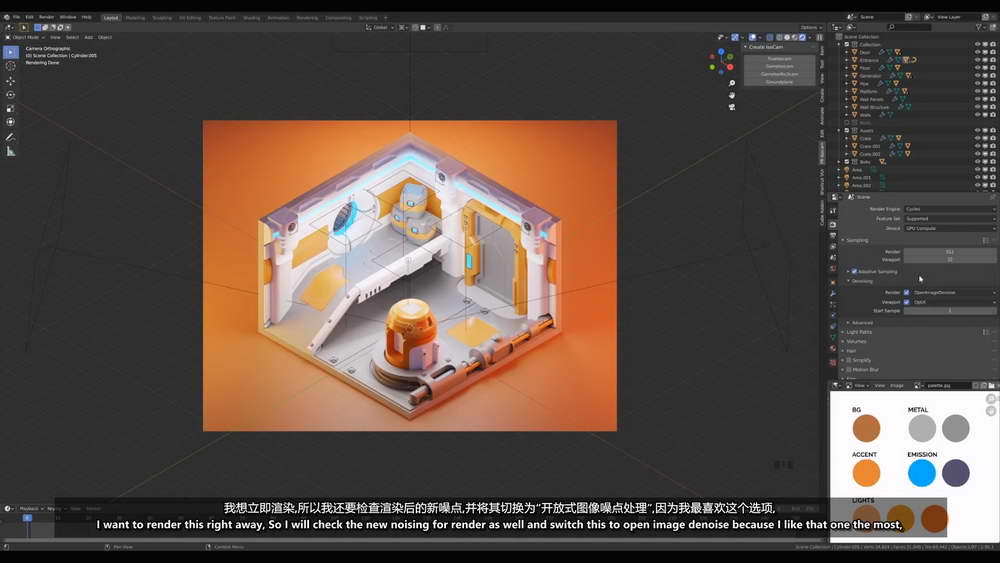
Task: Open Output properties tab icon
Action: pyautogui.click(x=833, y=235)
